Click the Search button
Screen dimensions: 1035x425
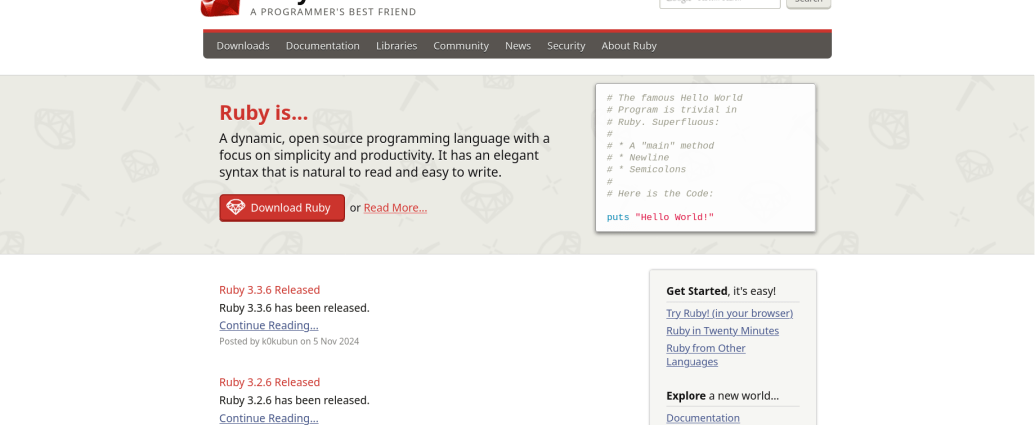pos(809,4)
